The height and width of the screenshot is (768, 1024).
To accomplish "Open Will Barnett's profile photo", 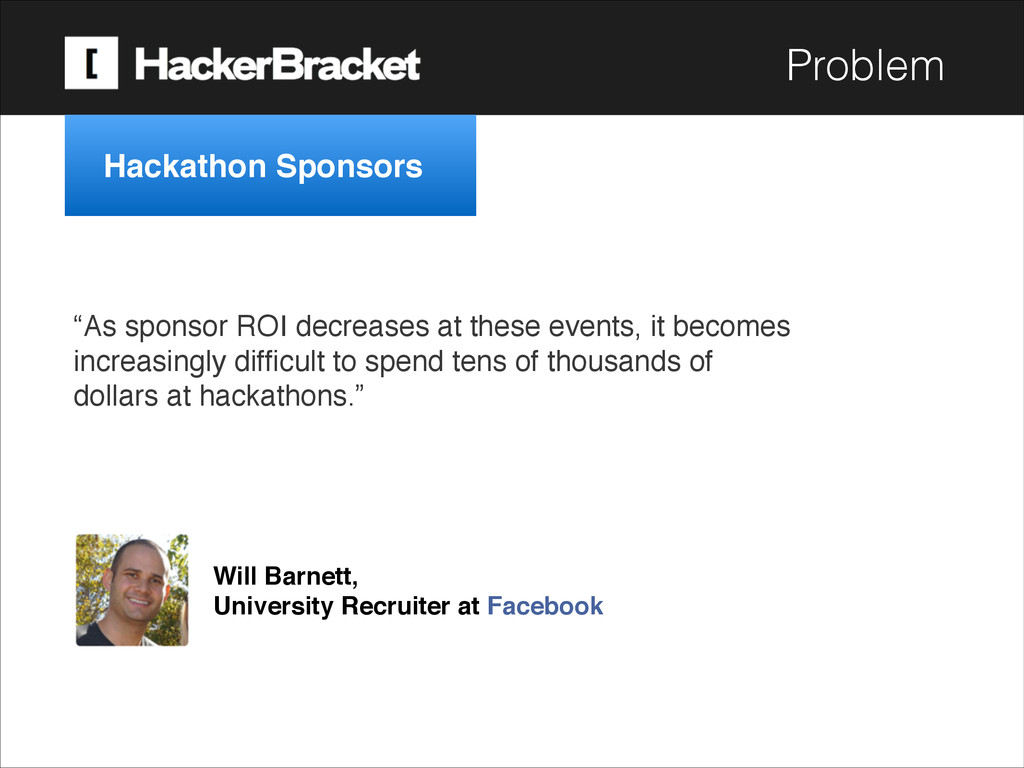I will 132,590.
